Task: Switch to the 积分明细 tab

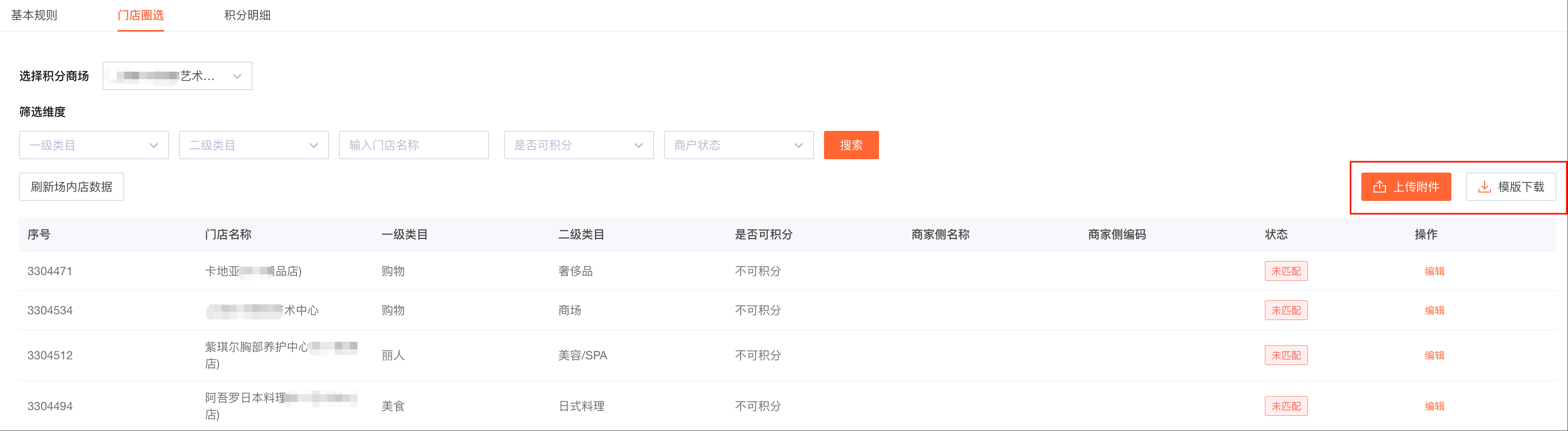Action: click(x=247, y=15)
